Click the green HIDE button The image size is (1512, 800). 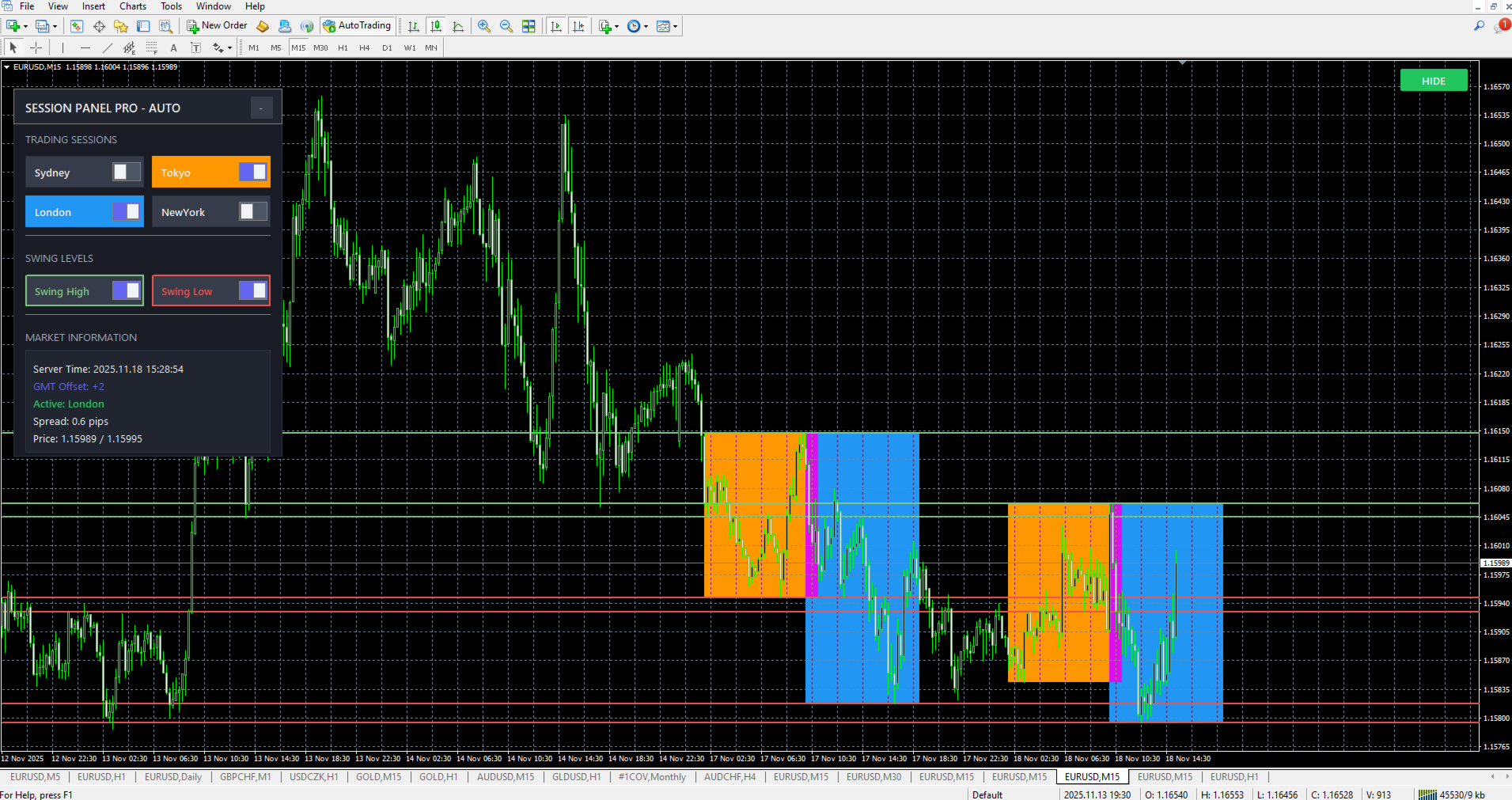point(1434,81)
